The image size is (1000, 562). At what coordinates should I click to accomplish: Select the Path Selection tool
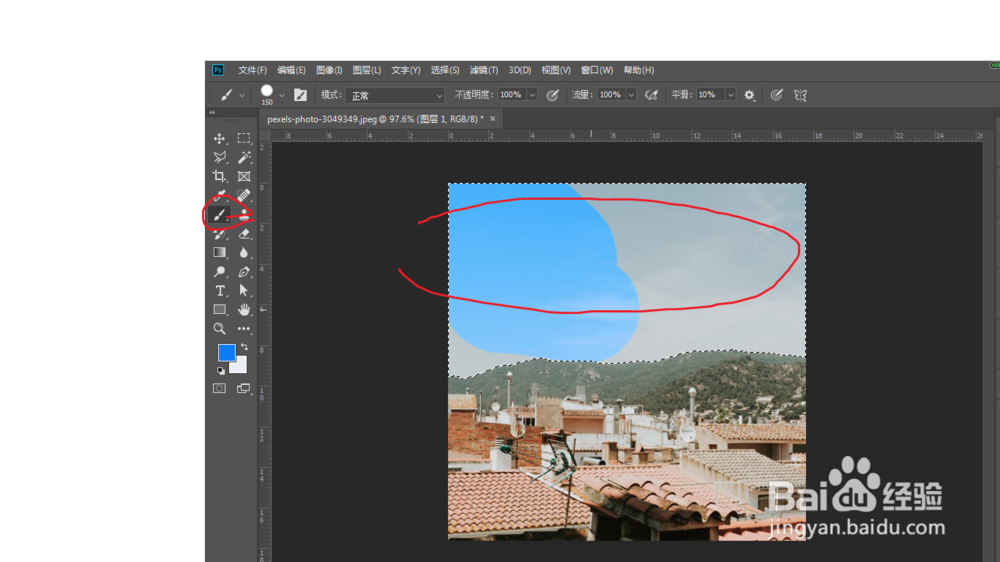(244, 291)
